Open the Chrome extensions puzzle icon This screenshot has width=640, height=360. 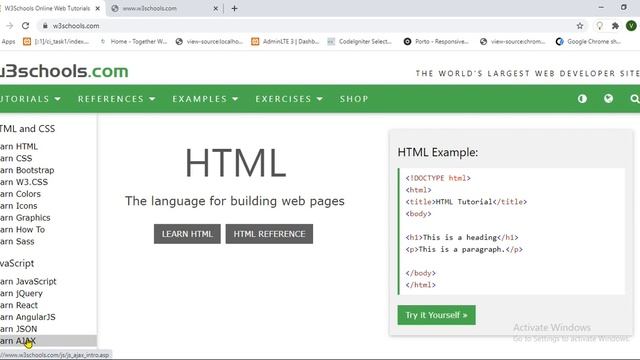coord(615,26)
